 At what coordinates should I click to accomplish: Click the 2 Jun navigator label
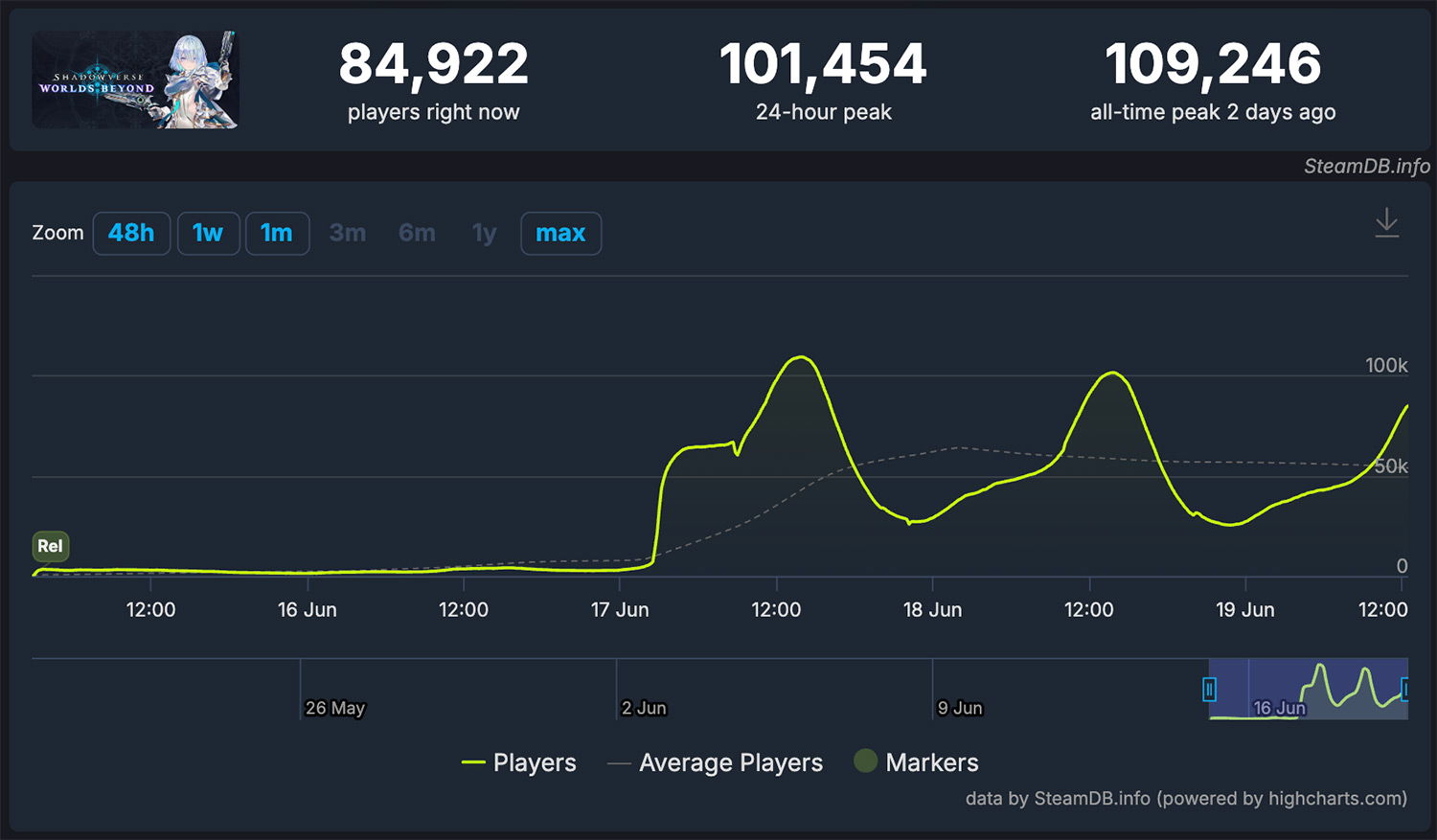click(644, 708)
